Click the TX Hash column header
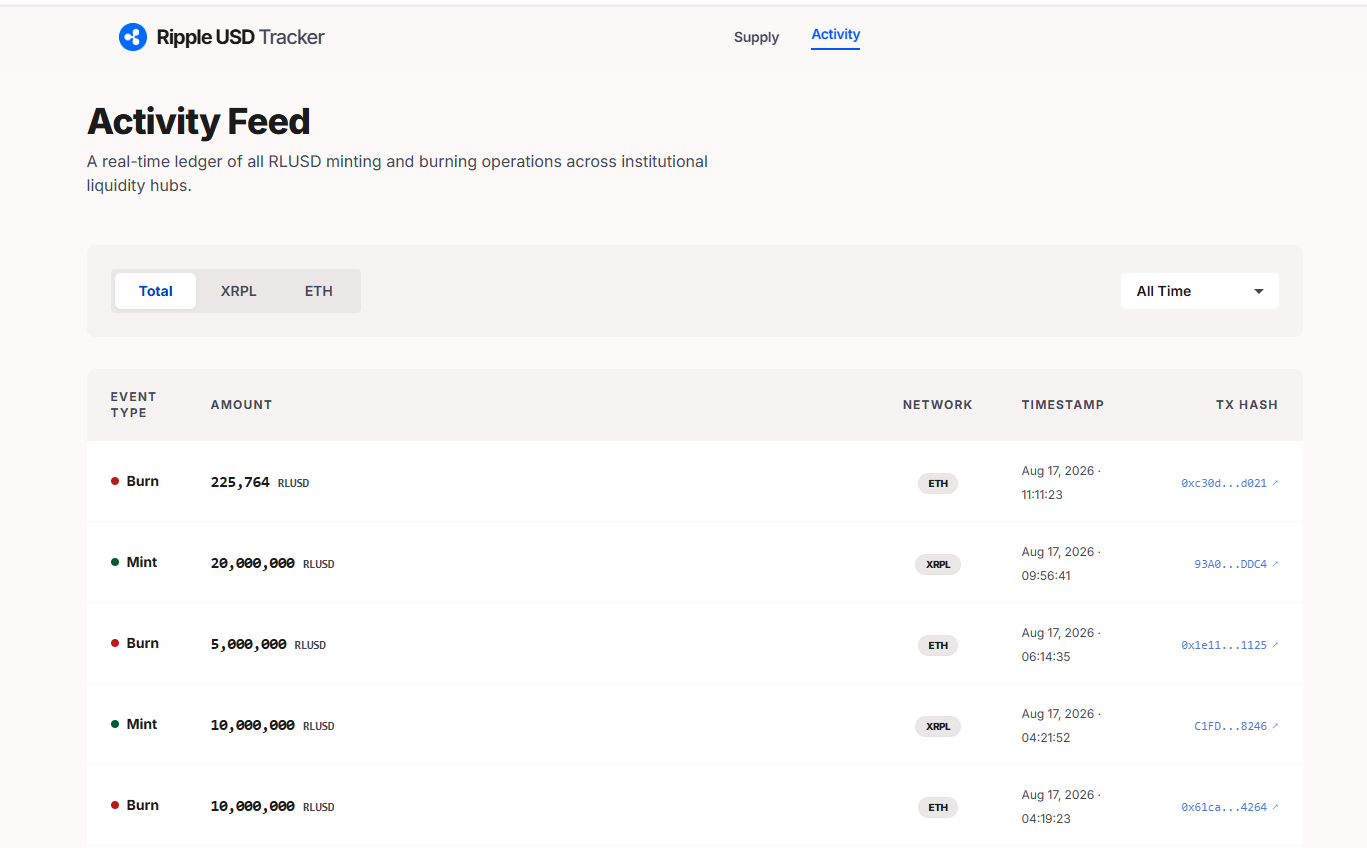Image resolution: width=1367 pixels, height=848 pixels. click(1247, 405)
